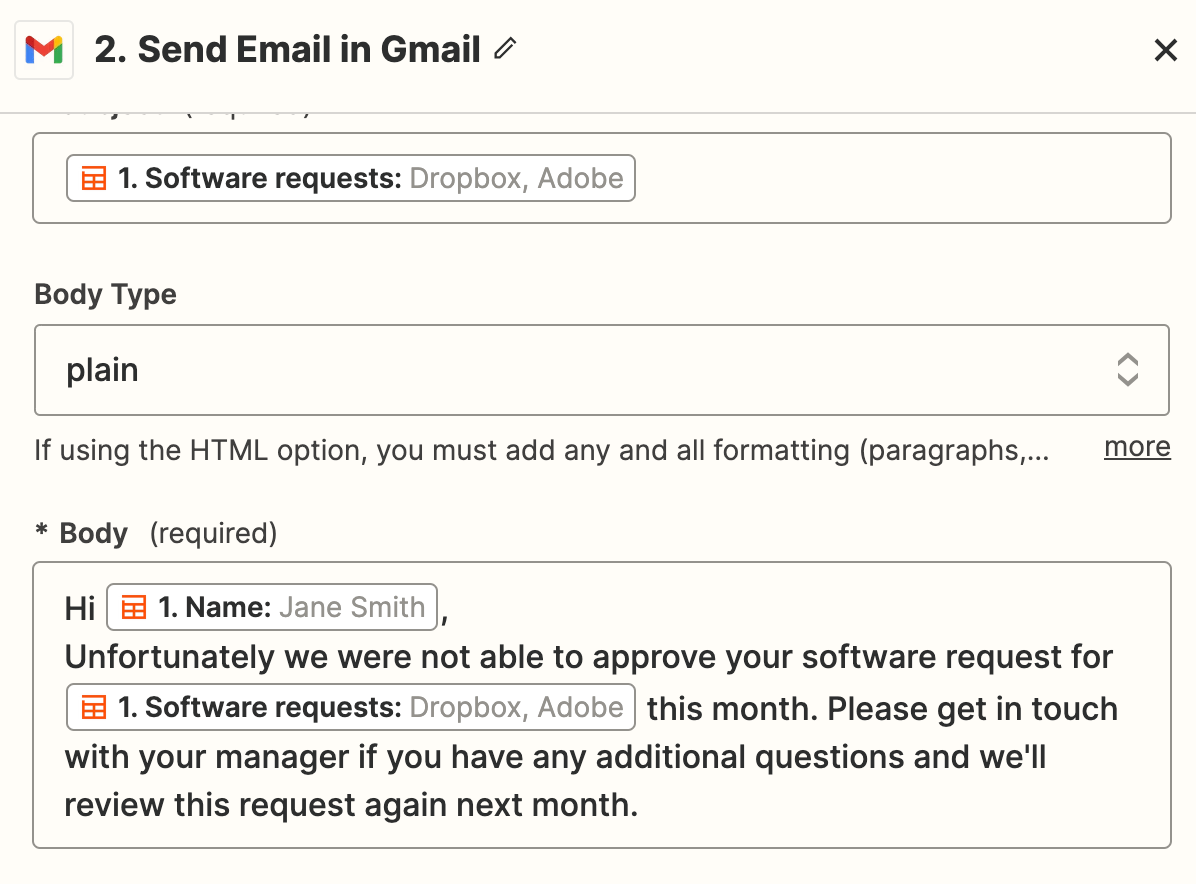Select the Software requests pill in Body text
This screenshot has height=884, width=1196.
(x=350, y=708)
